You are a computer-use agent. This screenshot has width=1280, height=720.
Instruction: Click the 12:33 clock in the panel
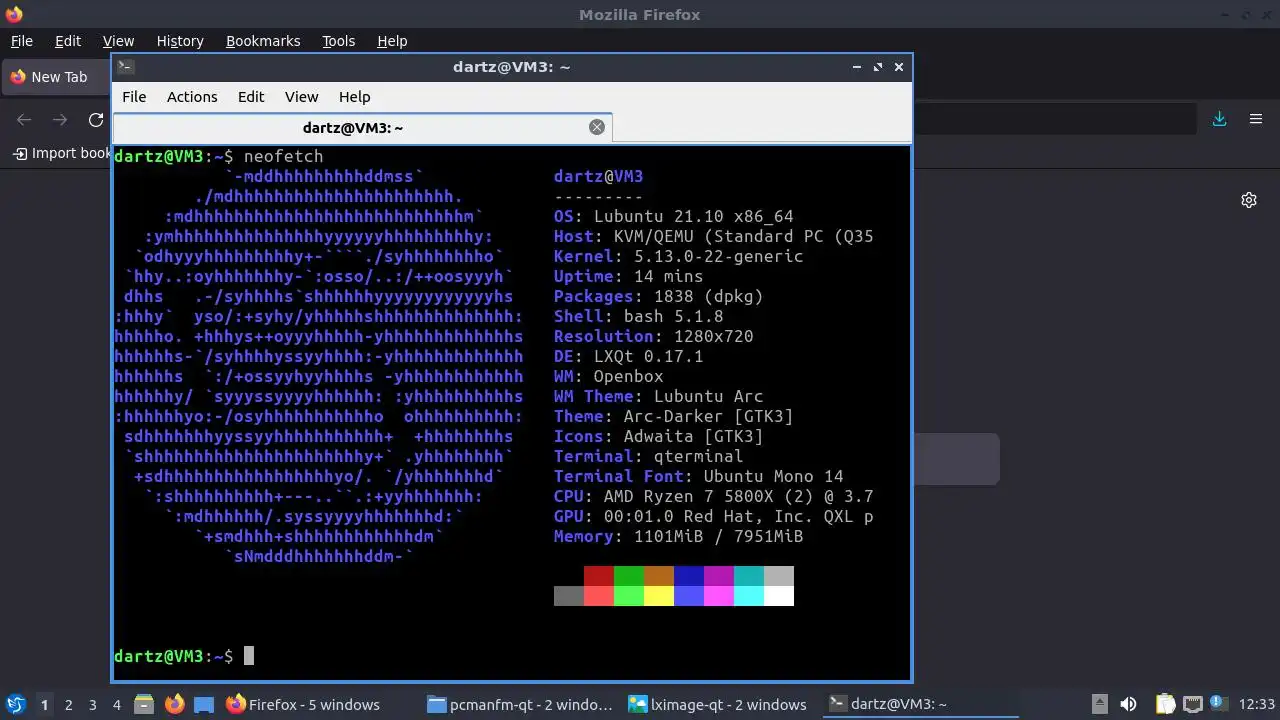point(1257,704)
